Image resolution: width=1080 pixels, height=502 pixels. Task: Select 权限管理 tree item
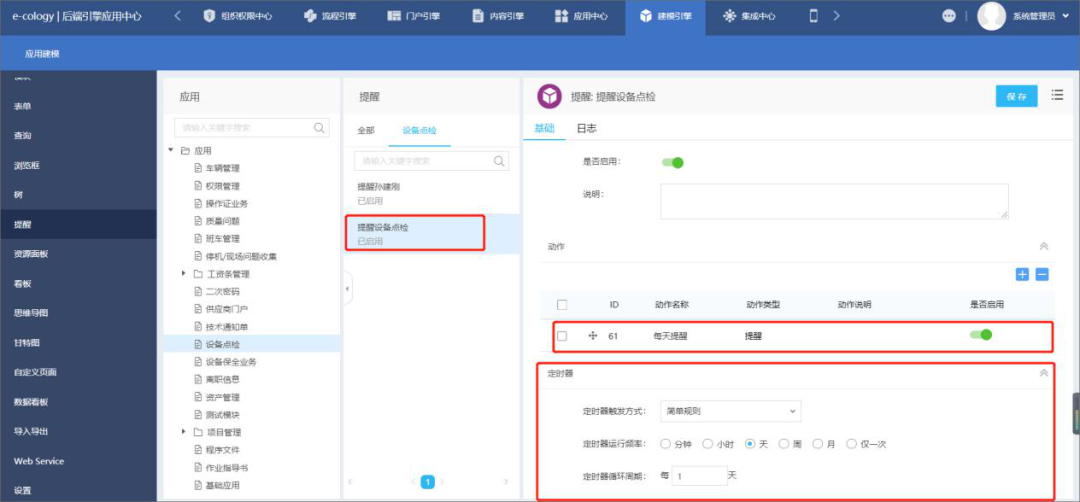(x=222, y=186)
